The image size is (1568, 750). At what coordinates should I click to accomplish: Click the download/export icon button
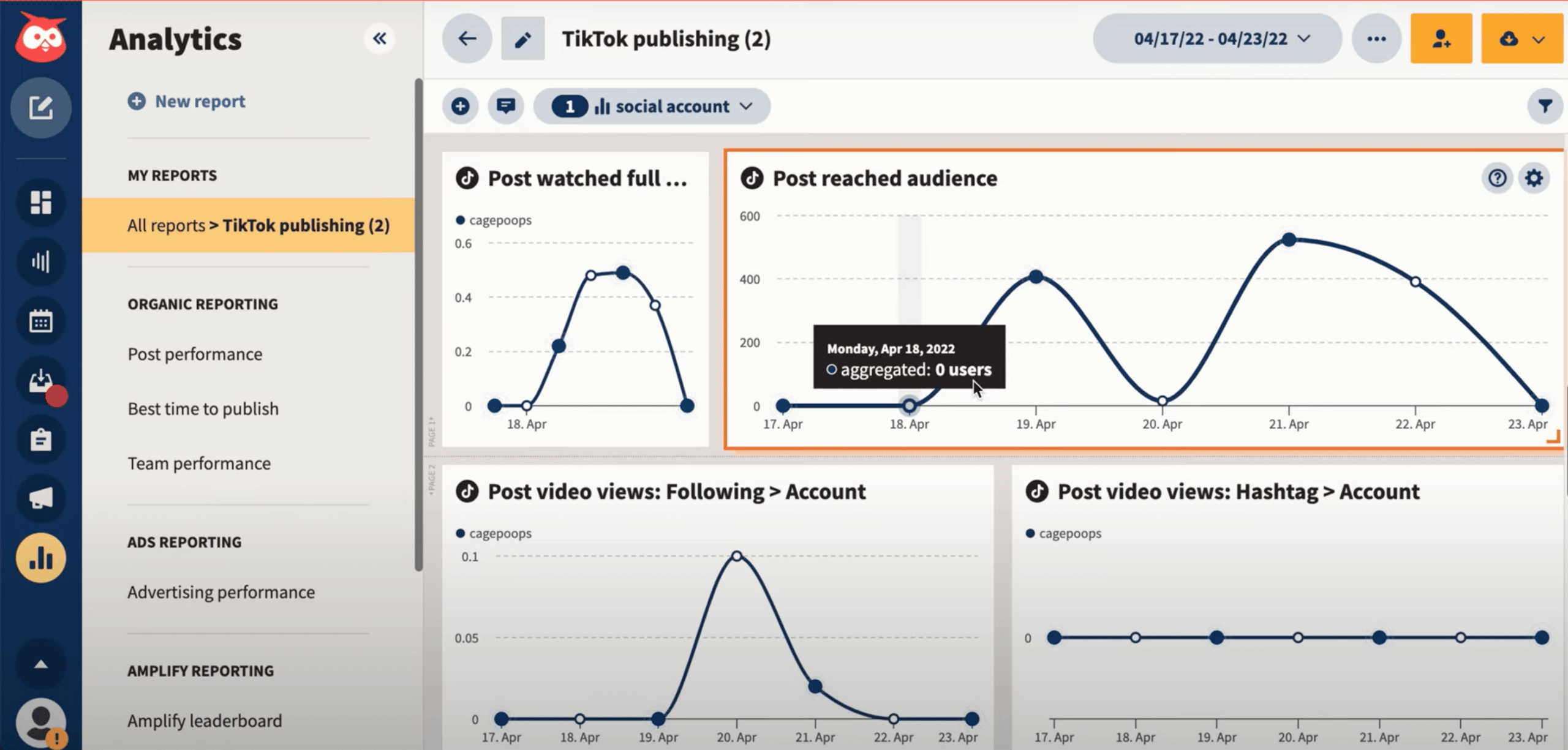pos(1509,39)
